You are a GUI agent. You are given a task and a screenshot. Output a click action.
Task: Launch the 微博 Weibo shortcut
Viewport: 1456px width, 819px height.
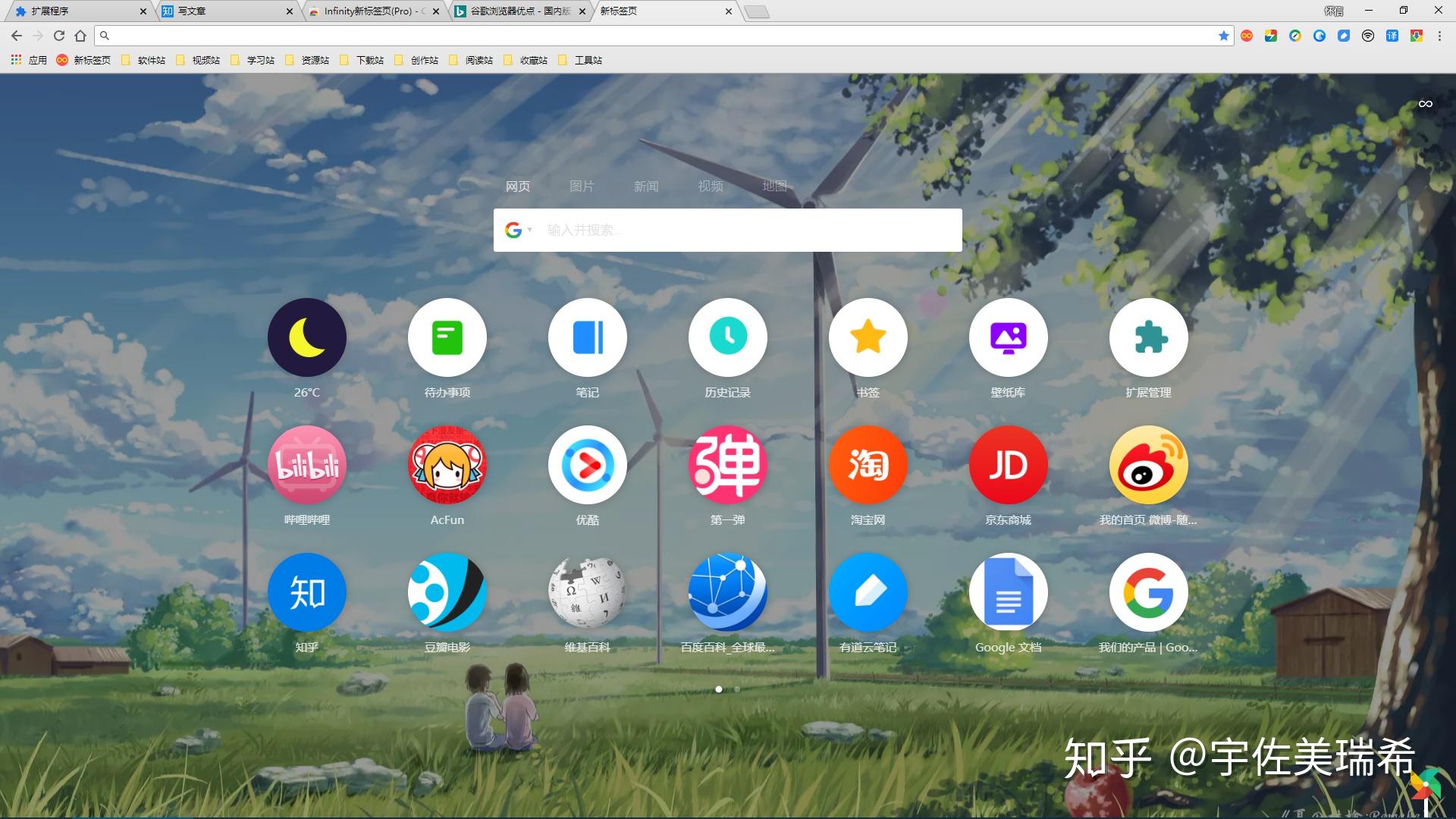coord(1149,465)
